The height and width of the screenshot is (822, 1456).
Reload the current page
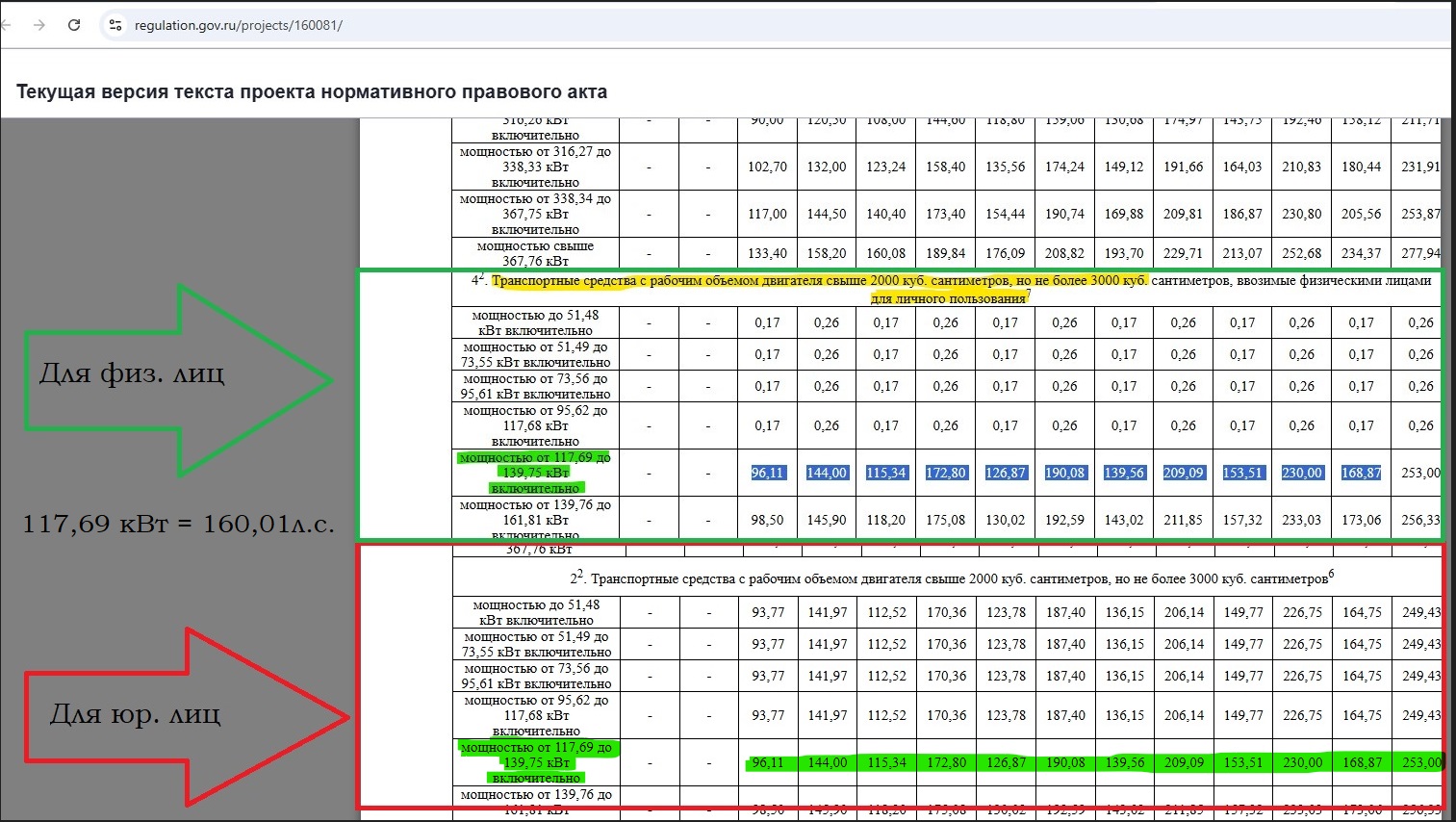coord(74,25)
